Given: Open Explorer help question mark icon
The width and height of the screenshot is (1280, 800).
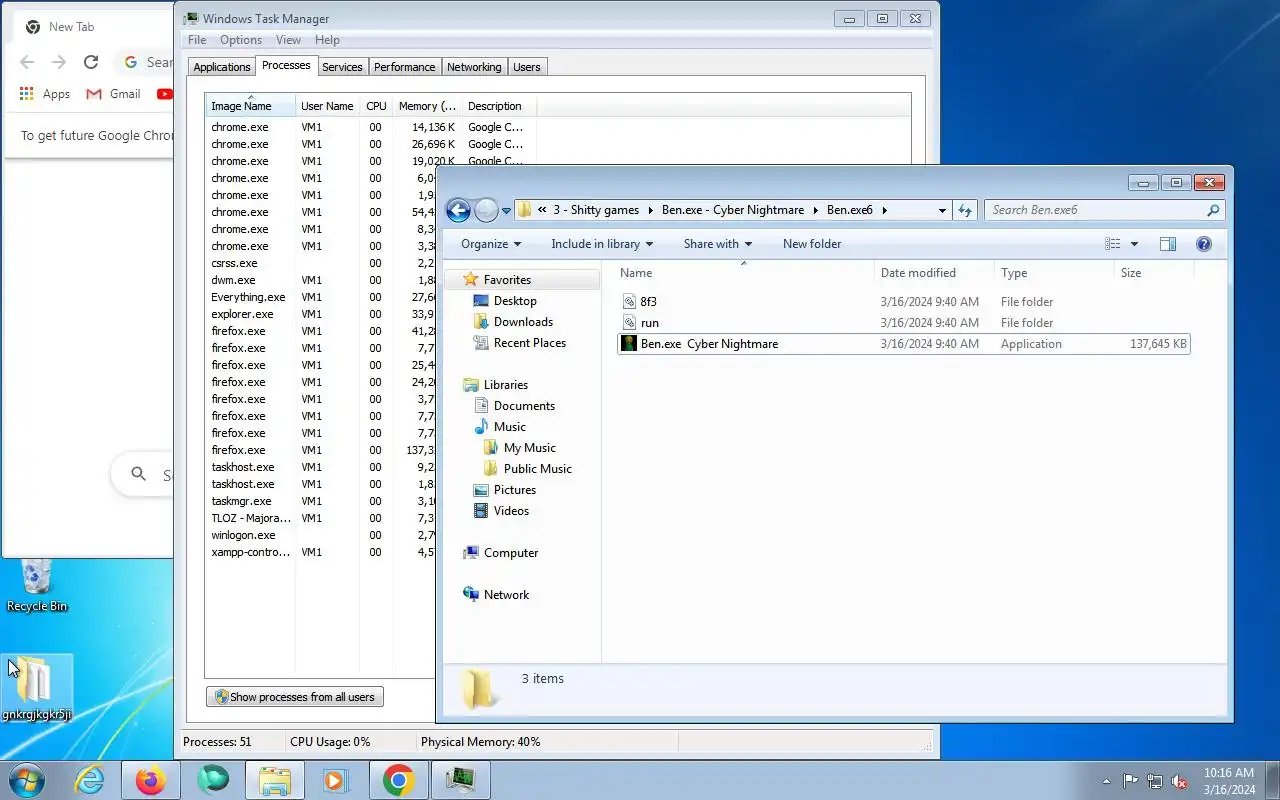Looking at the screenshot, I should 1204,244.
